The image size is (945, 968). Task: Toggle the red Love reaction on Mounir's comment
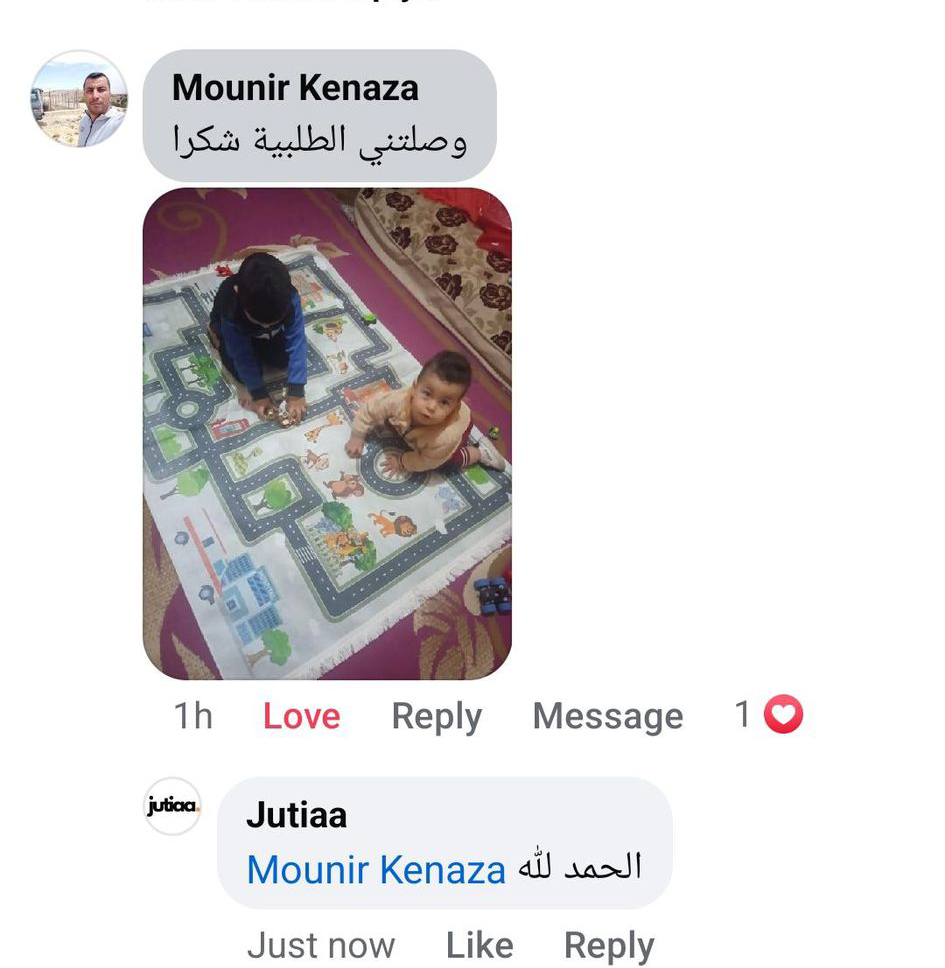(302, 716)
